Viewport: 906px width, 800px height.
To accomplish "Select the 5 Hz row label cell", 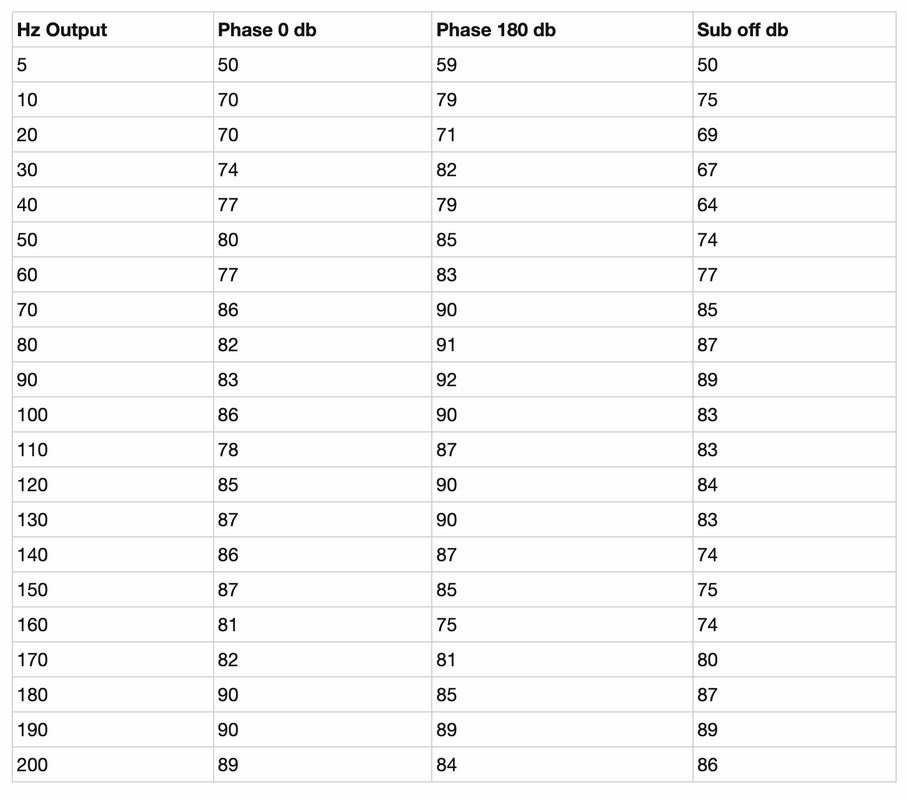I will coord(113,65).
